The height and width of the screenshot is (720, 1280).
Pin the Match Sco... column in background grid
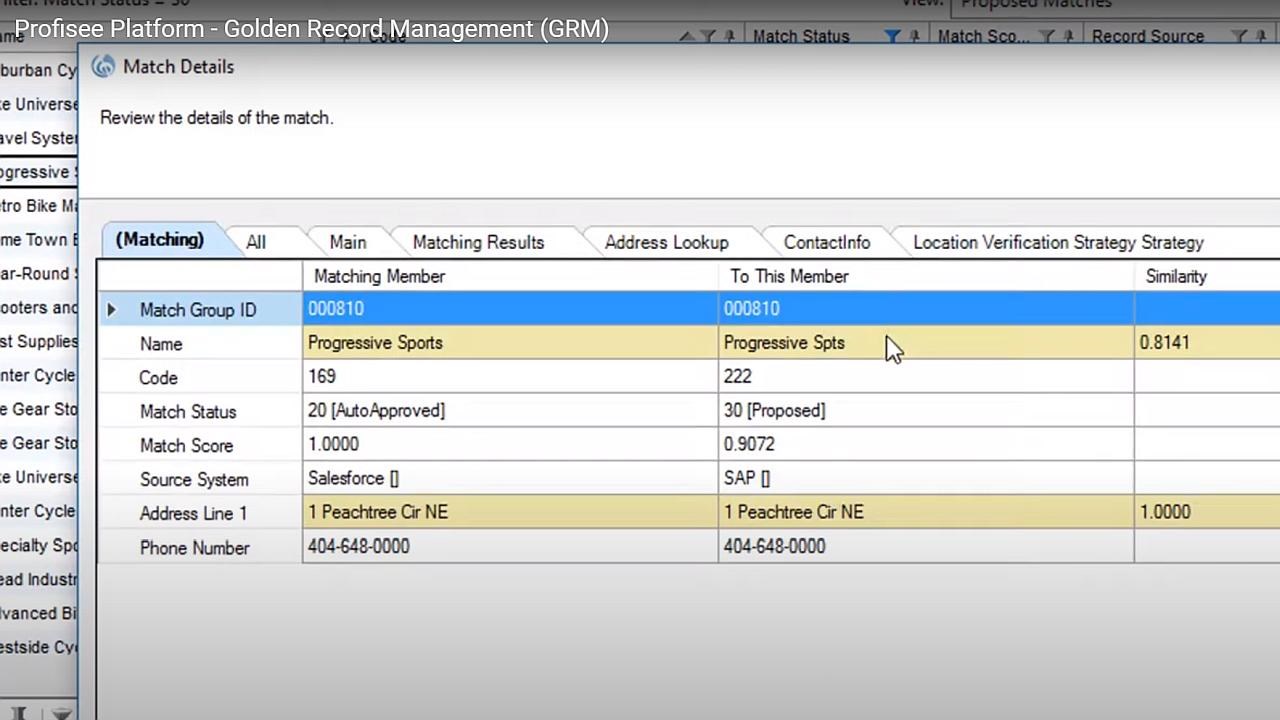pos(1069,37)
